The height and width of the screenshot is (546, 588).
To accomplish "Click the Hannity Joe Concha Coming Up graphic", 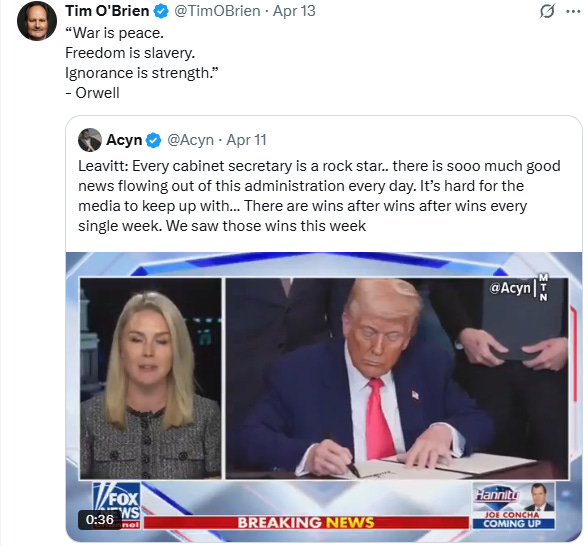I will 513,506.
